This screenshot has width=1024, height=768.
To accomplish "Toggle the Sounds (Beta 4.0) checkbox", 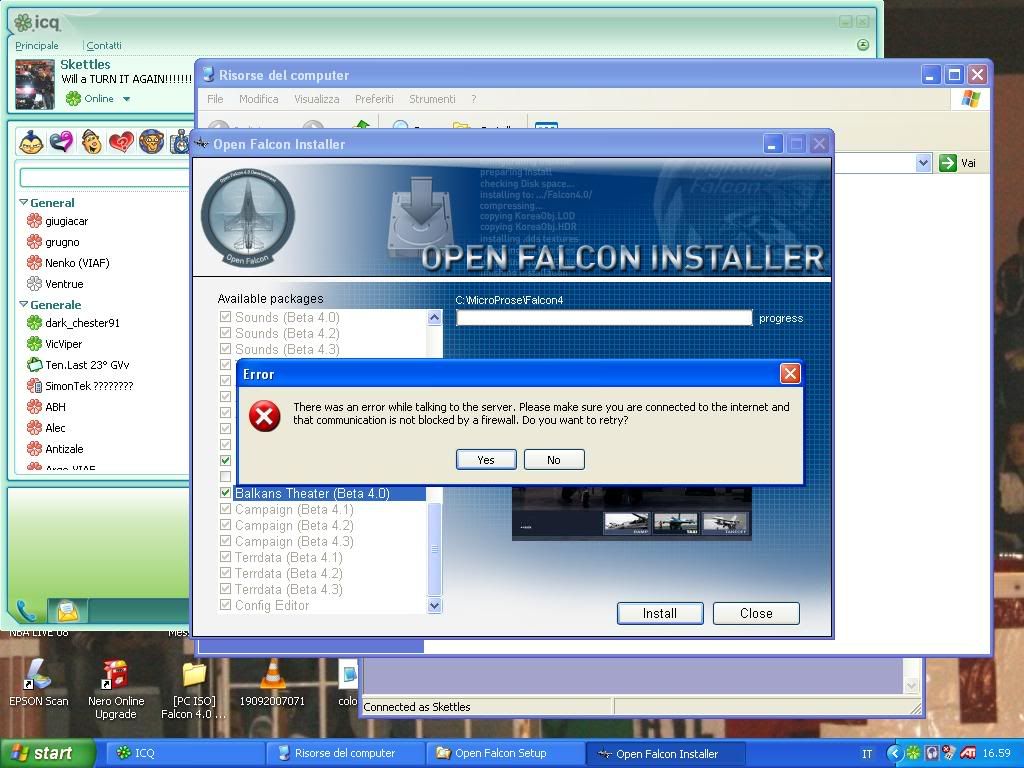I will (225, 317).
